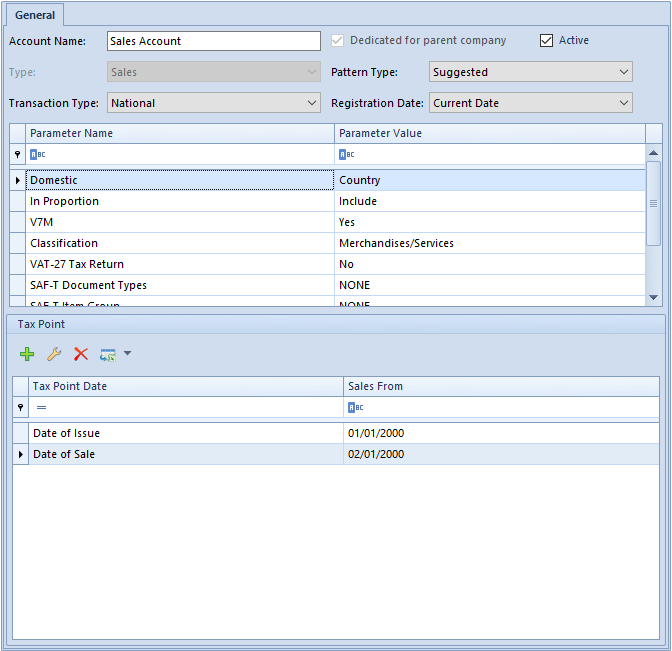Click the Tax Point section header
Screen dimensions: 672x651
coord(336,324)
